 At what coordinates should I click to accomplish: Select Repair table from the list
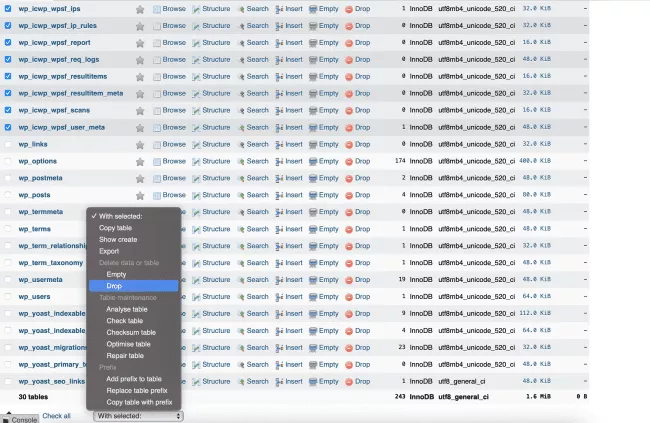pos(125,355)
